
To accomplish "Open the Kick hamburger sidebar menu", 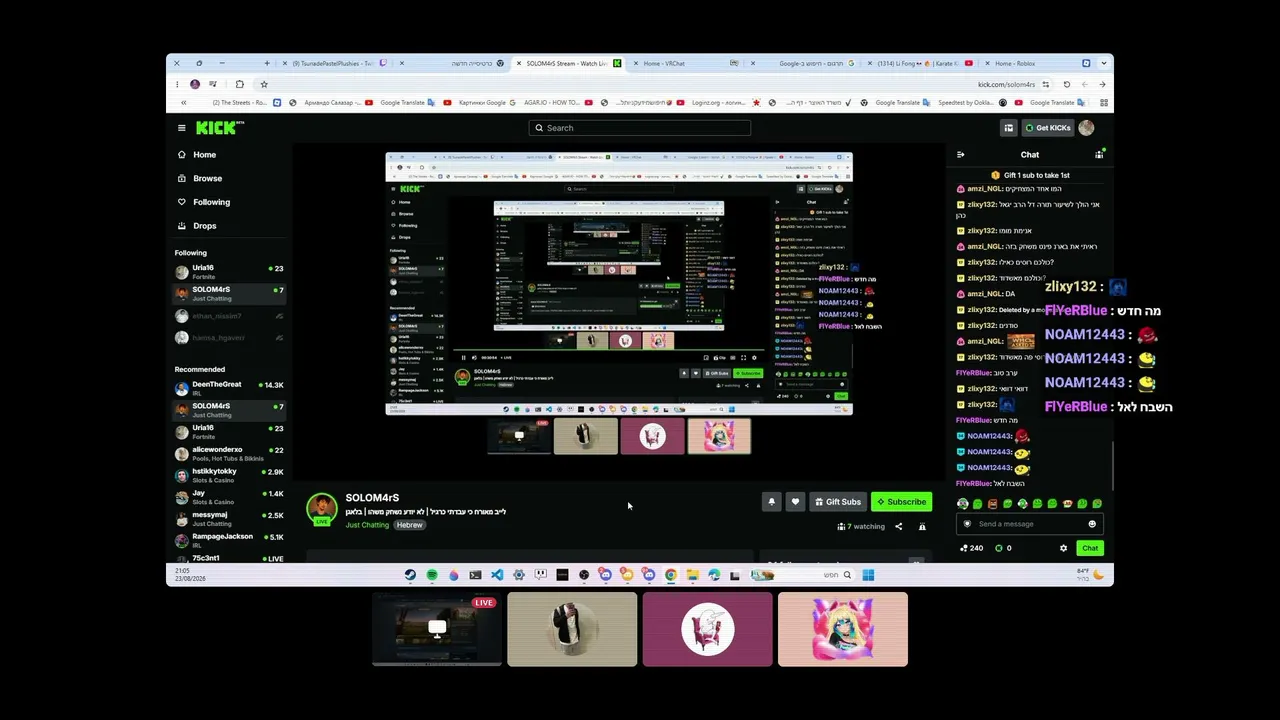I will pos(181,128).
